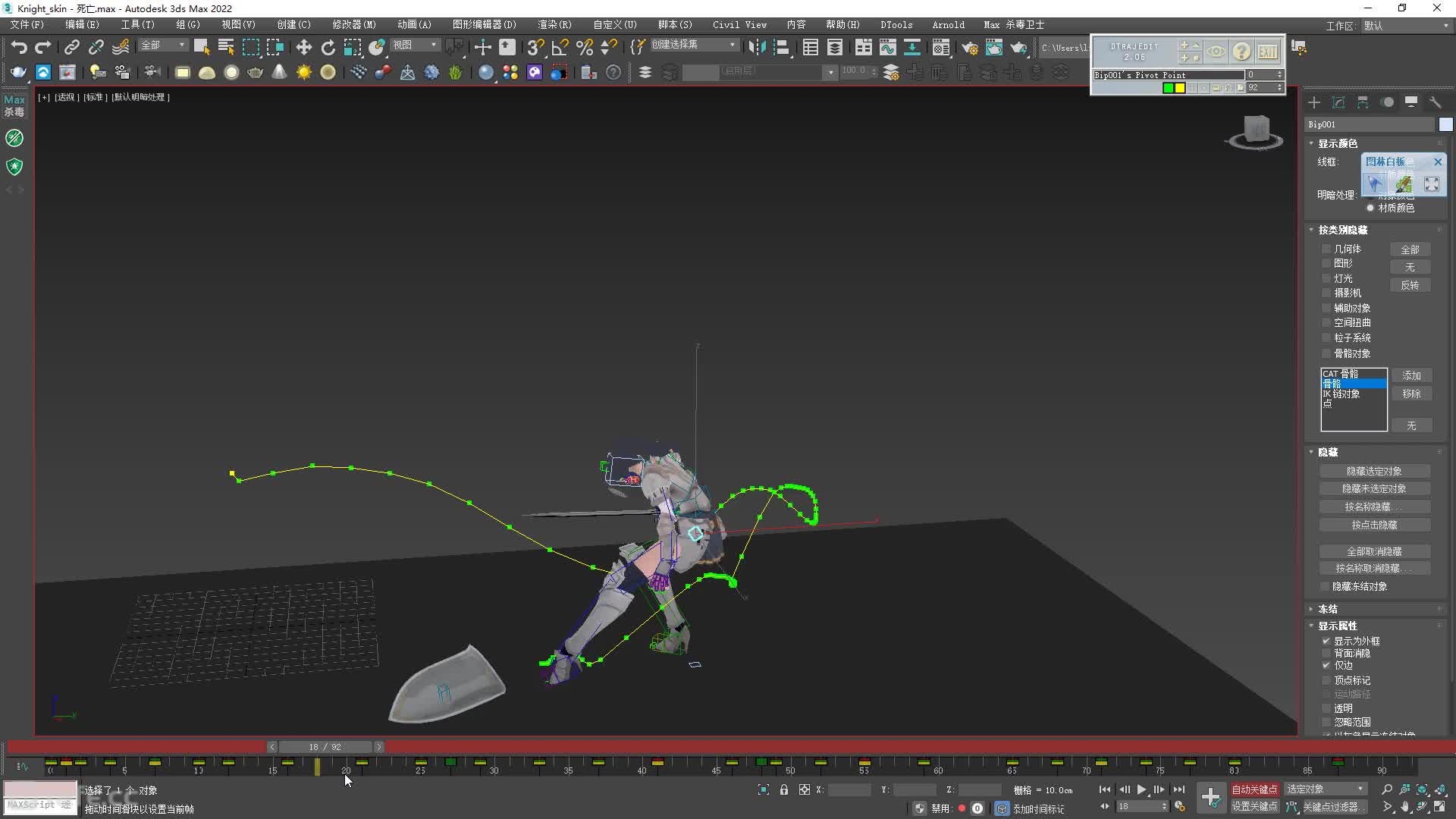
Task: Collapse the 显示属性 rollout
Action: (x=1338, y=626)
